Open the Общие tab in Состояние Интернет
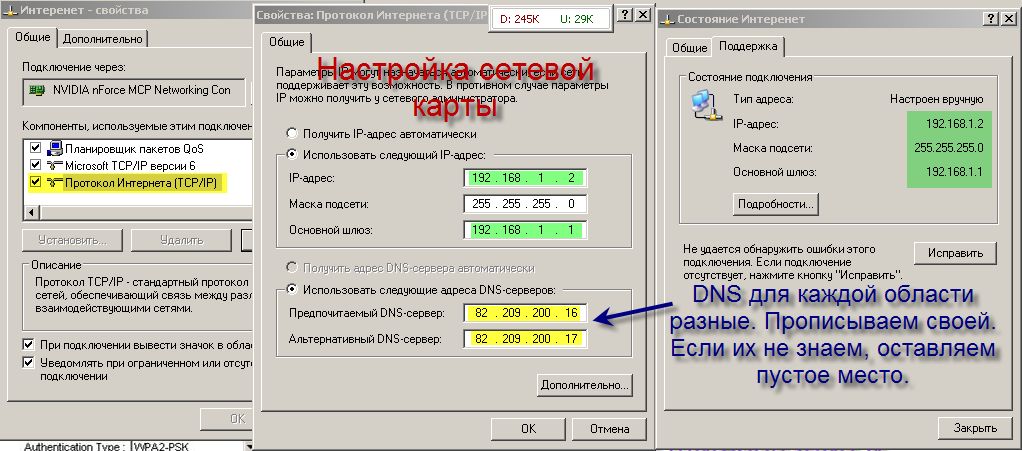 point(689,47)
